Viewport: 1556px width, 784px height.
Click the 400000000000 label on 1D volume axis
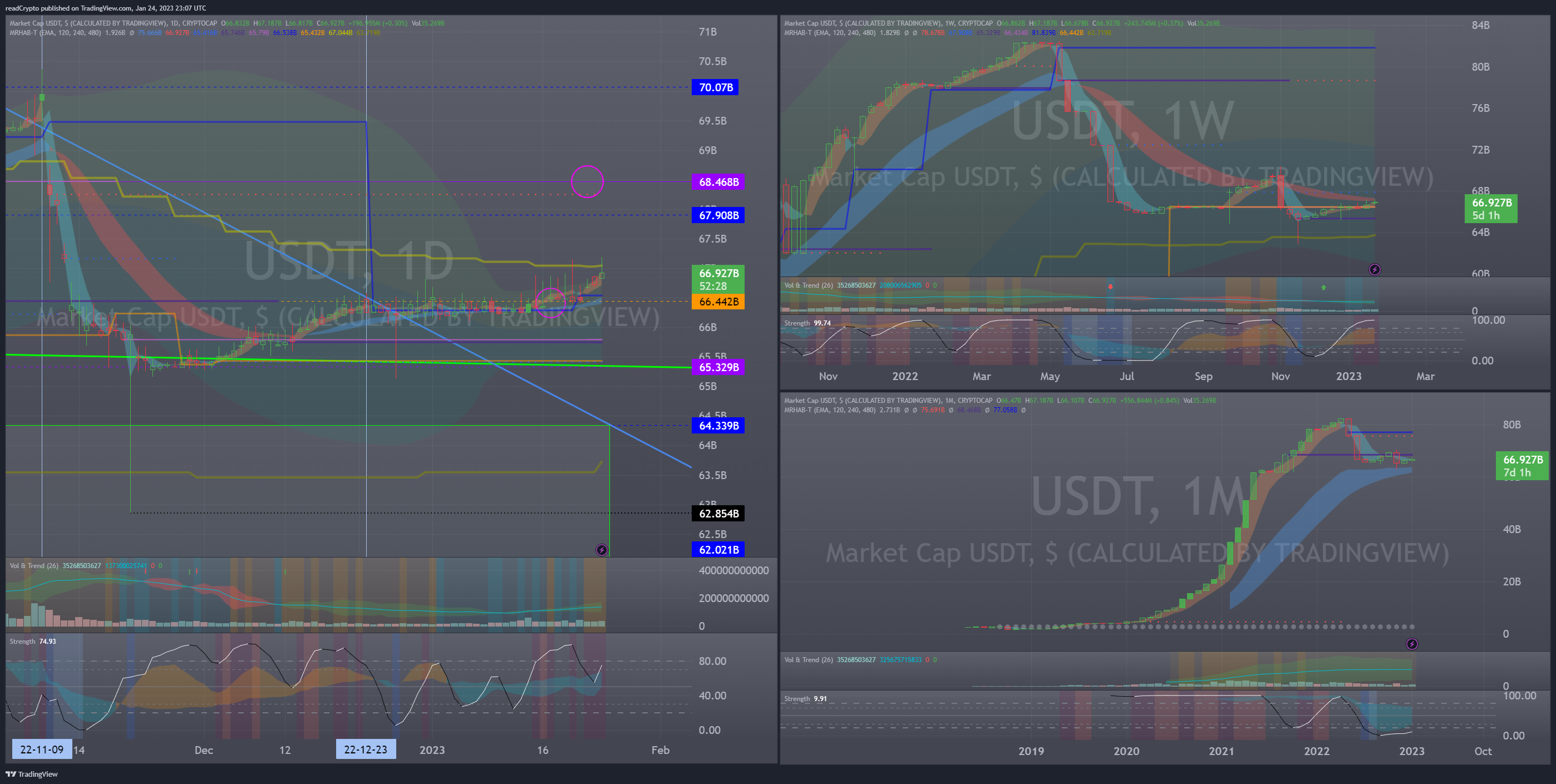[x=734, y=571]
